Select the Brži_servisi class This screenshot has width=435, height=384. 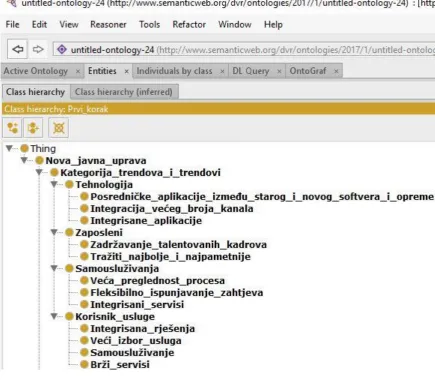[x=120, y=365]
